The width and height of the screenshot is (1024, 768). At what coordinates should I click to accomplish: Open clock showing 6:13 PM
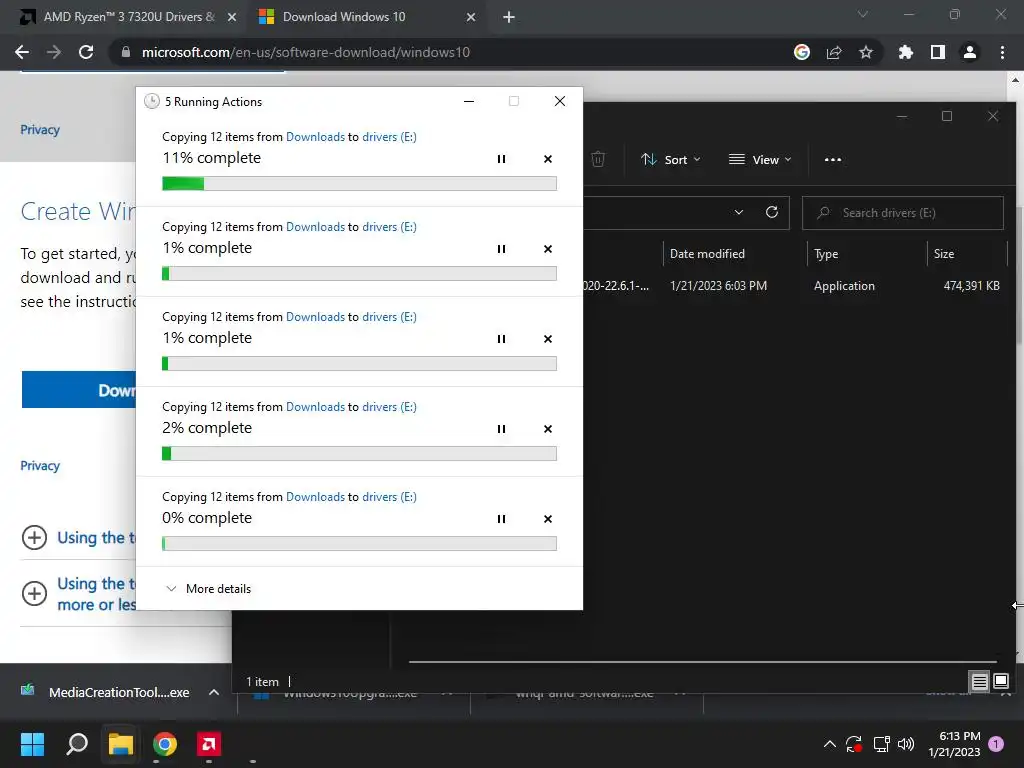(954, 744)
